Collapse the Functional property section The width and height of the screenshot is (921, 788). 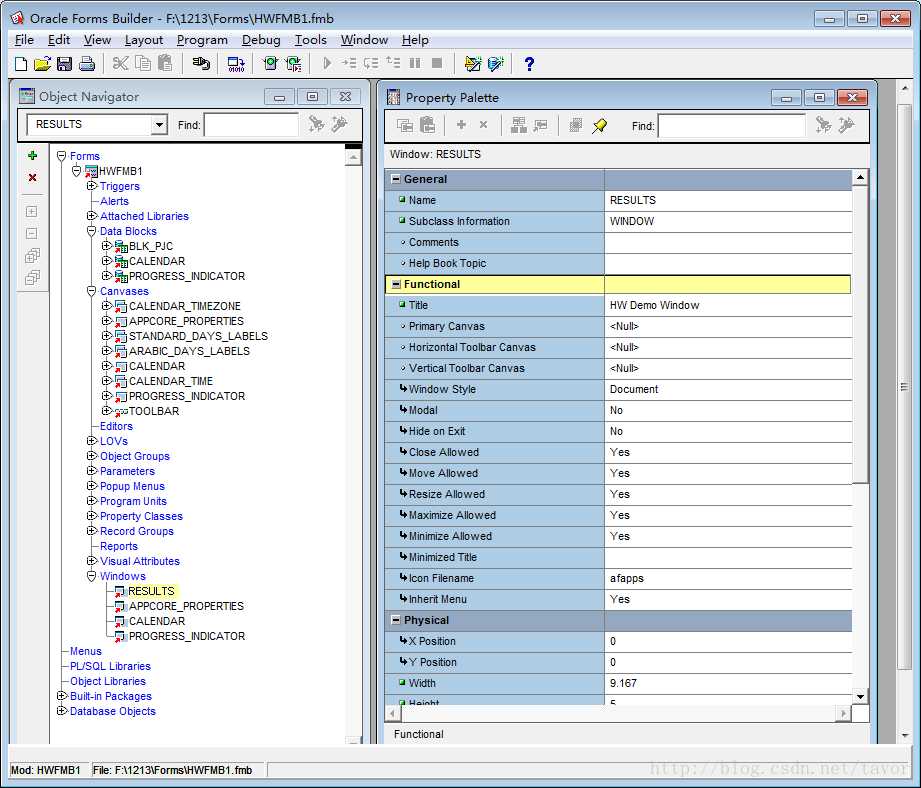point(396,284)
